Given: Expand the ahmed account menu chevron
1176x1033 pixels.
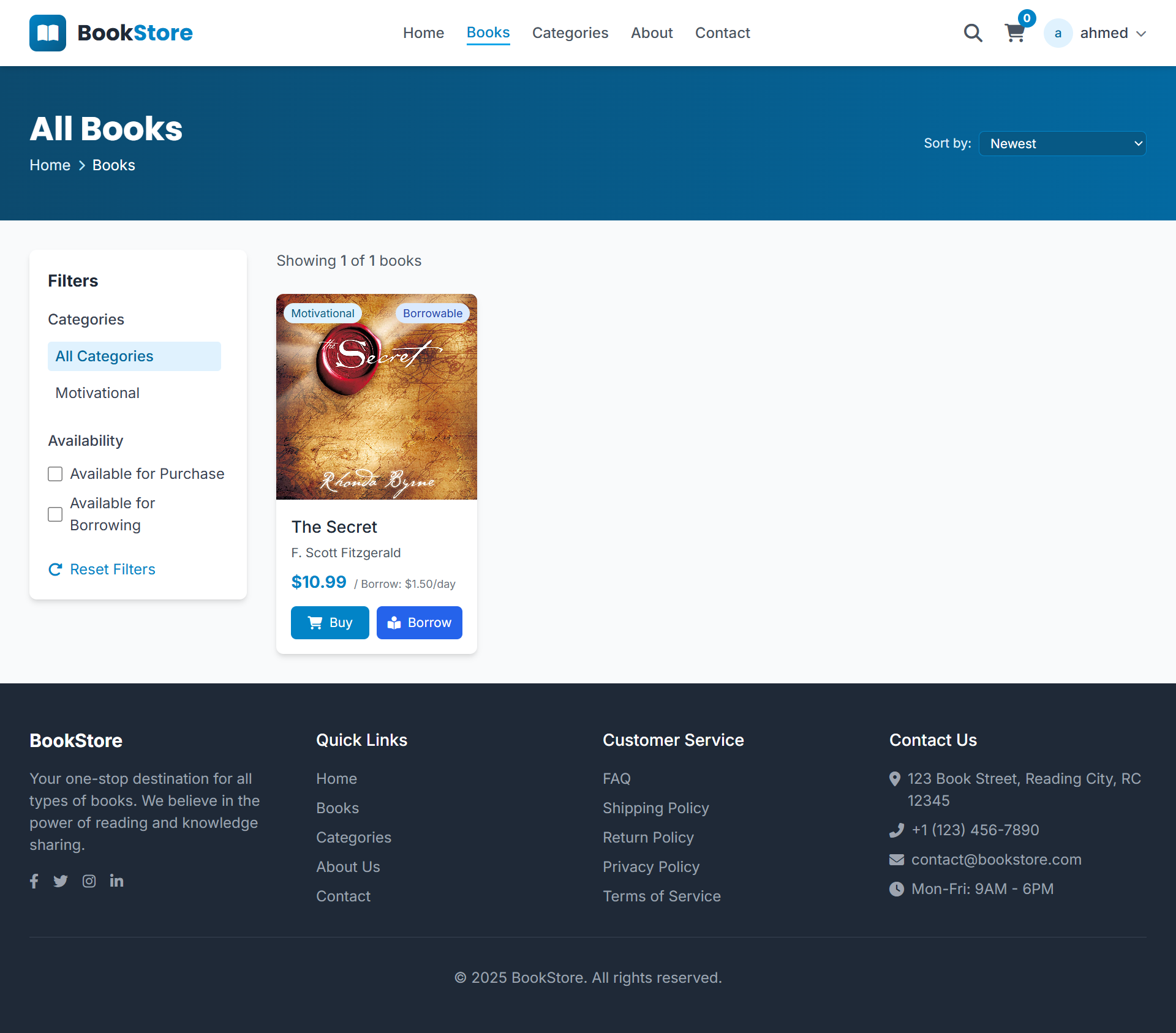Looking at the screenshot, I should coord(1141,34).
